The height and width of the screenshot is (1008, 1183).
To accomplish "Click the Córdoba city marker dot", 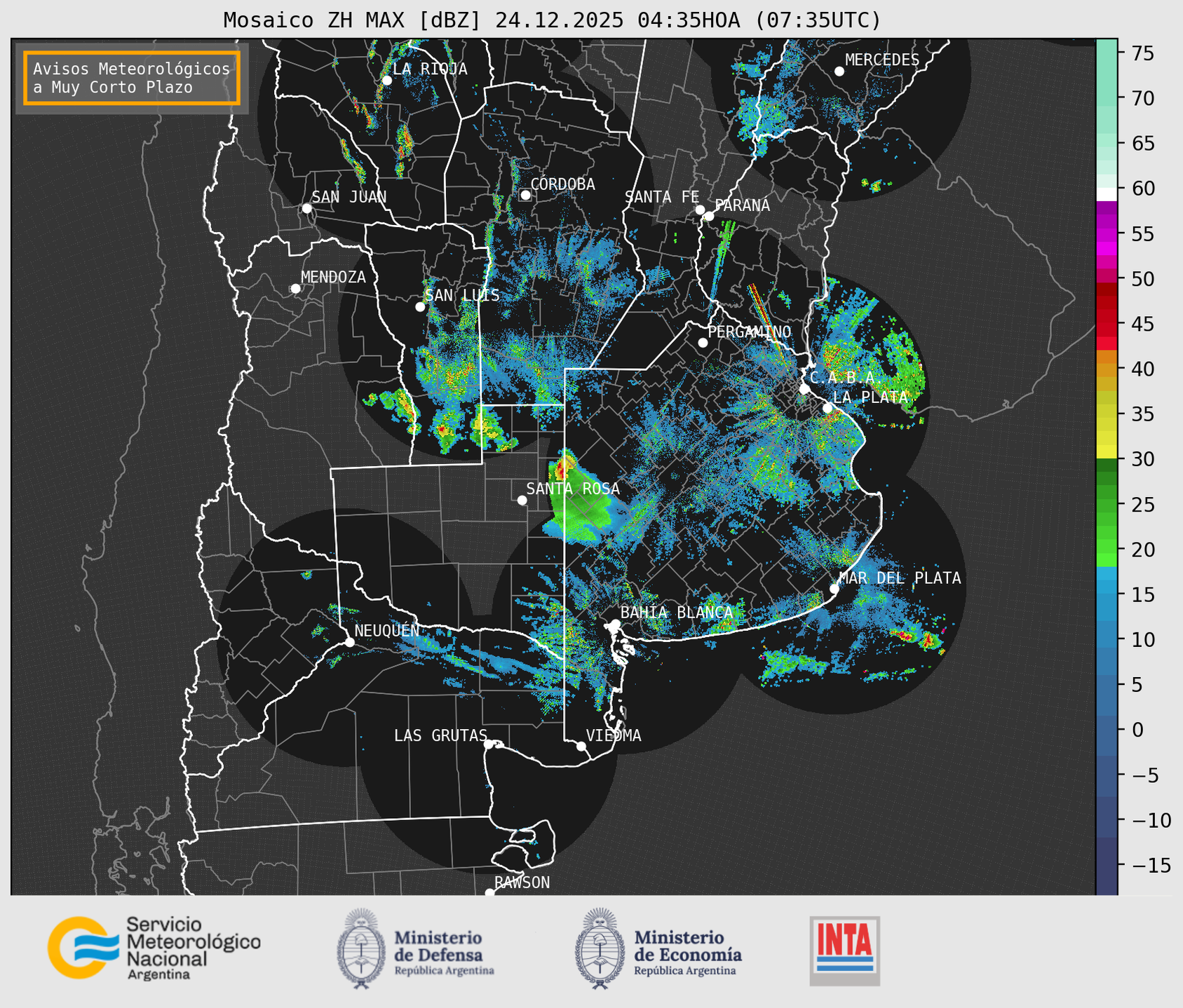I will (x=525, y=195).
